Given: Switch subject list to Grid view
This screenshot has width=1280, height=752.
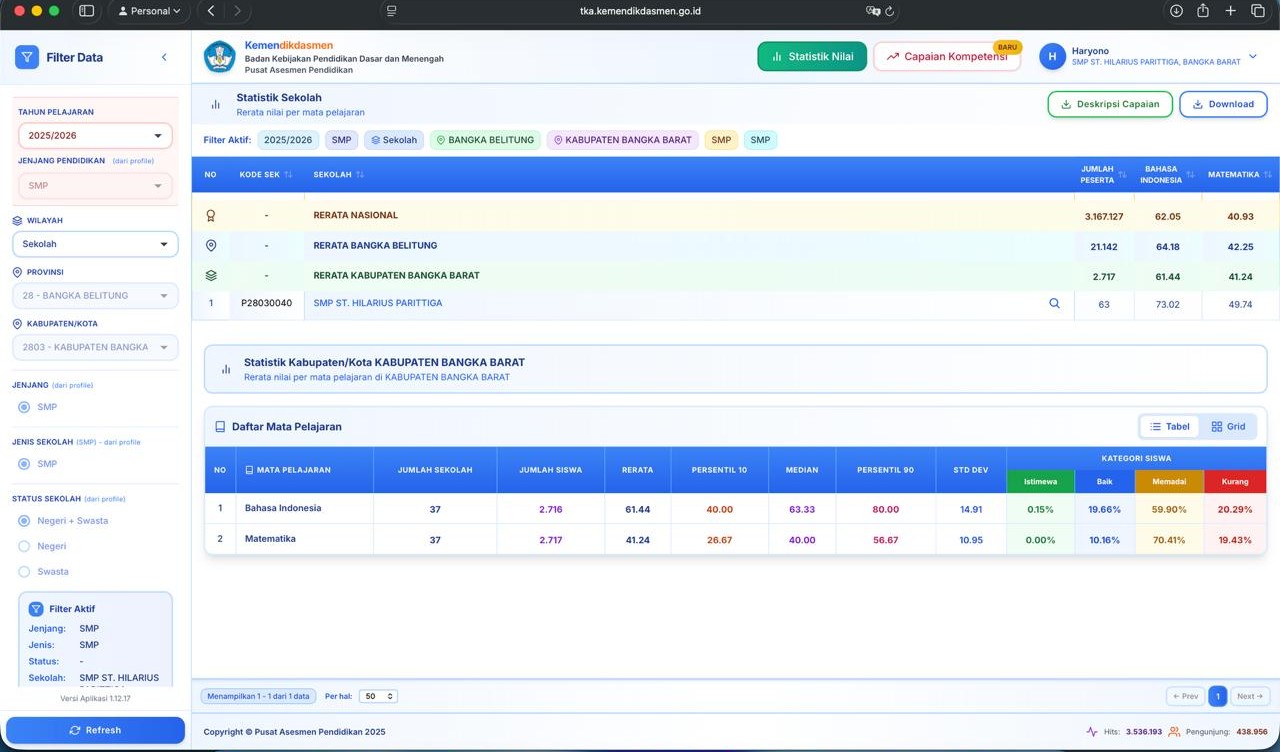Looking at the screenshot, I should point(1228,426).
